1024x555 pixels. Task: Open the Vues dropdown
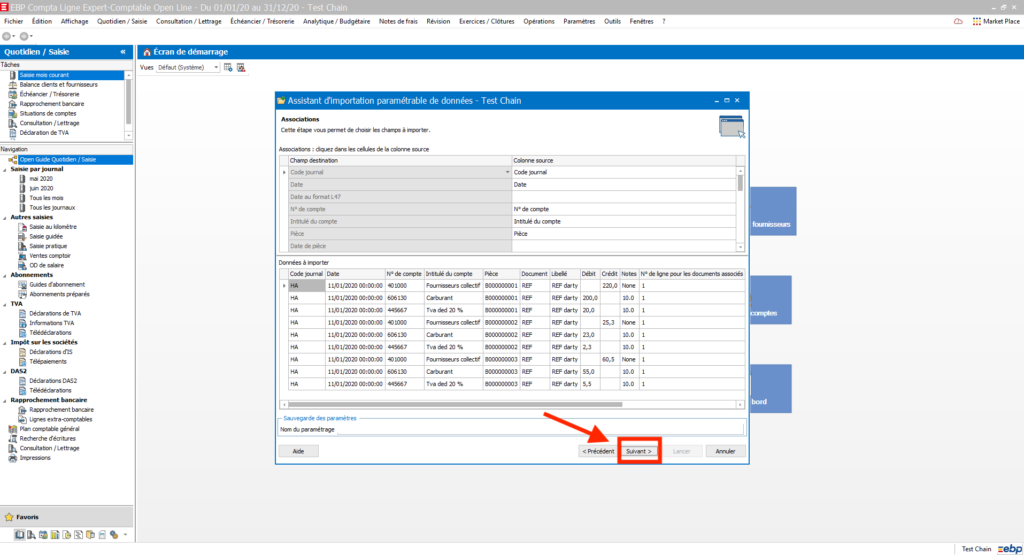click(x=216, y=67)
